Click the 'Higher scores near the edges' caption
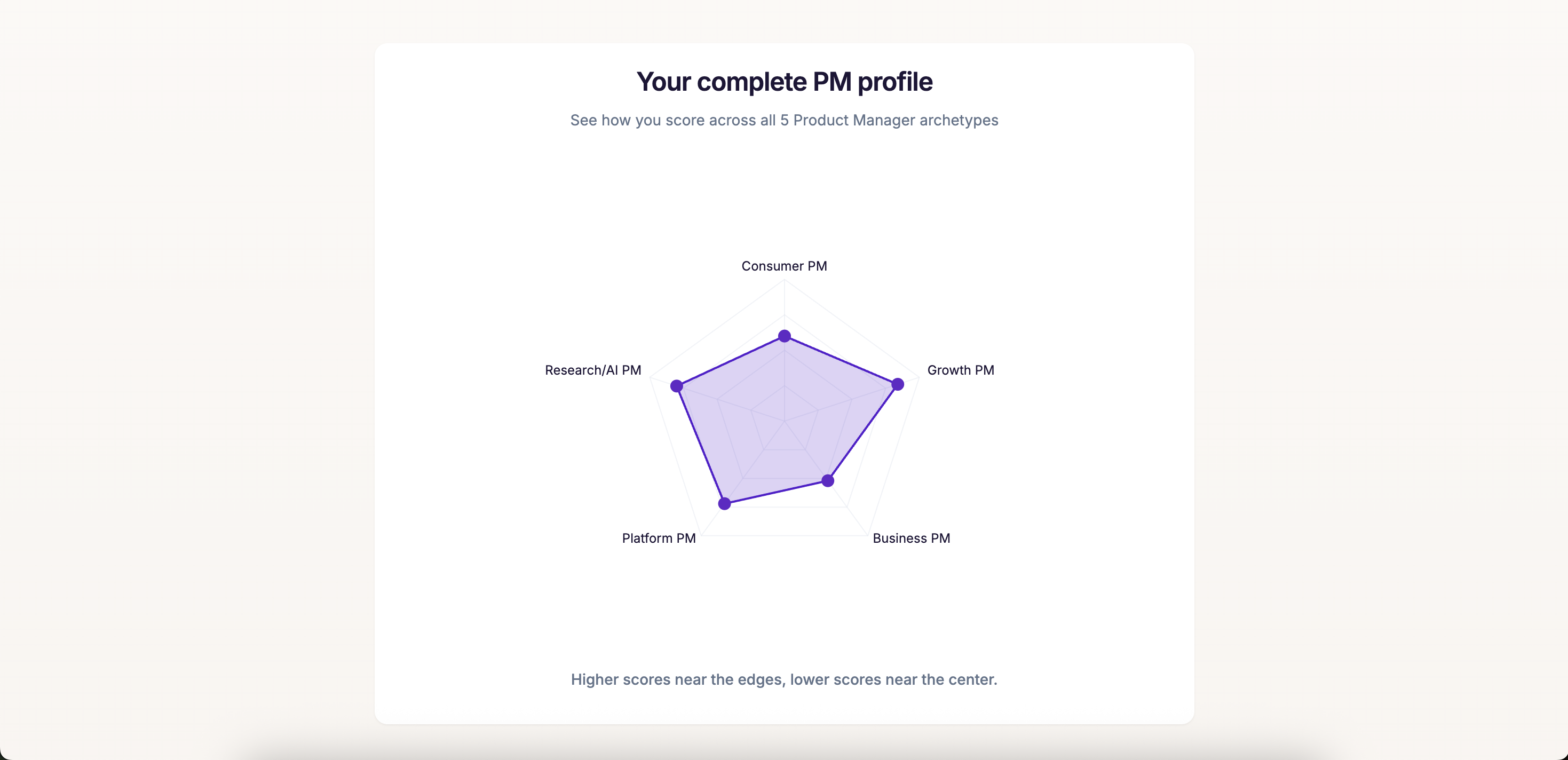 click(784, 679)
